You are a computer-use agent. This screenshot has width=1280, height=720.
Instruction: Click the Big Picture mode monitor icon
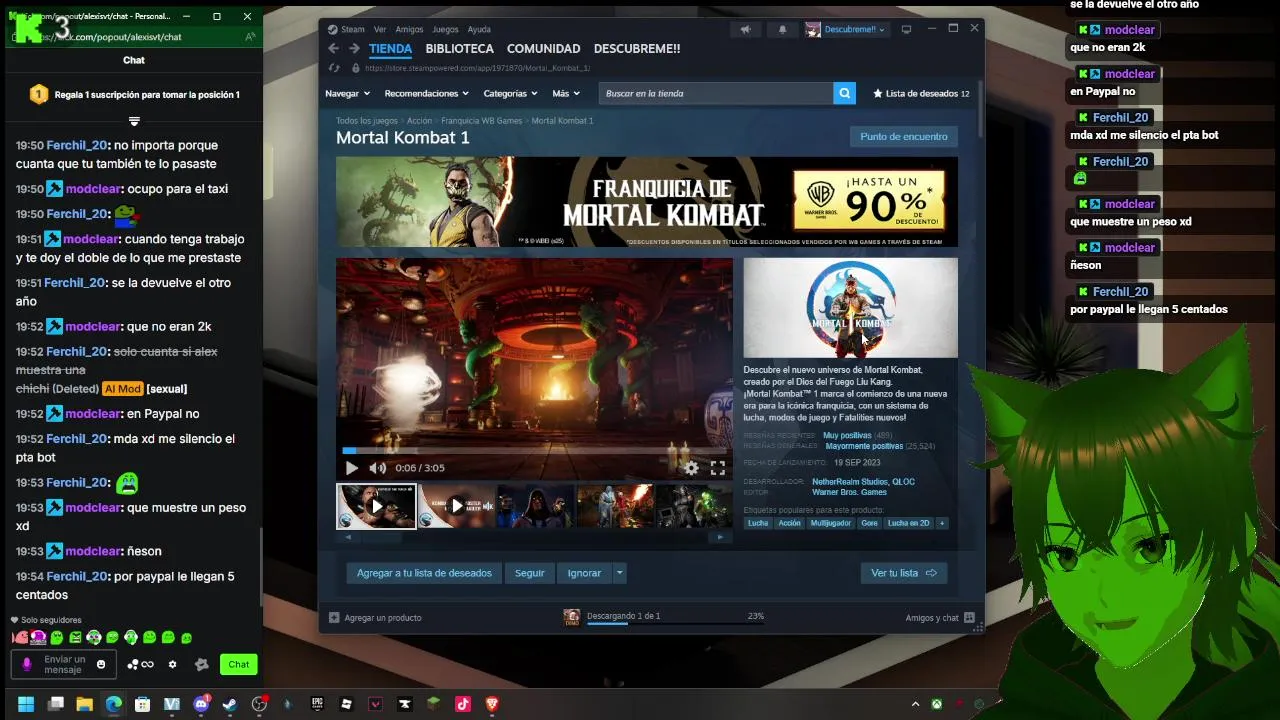point(906,29)
